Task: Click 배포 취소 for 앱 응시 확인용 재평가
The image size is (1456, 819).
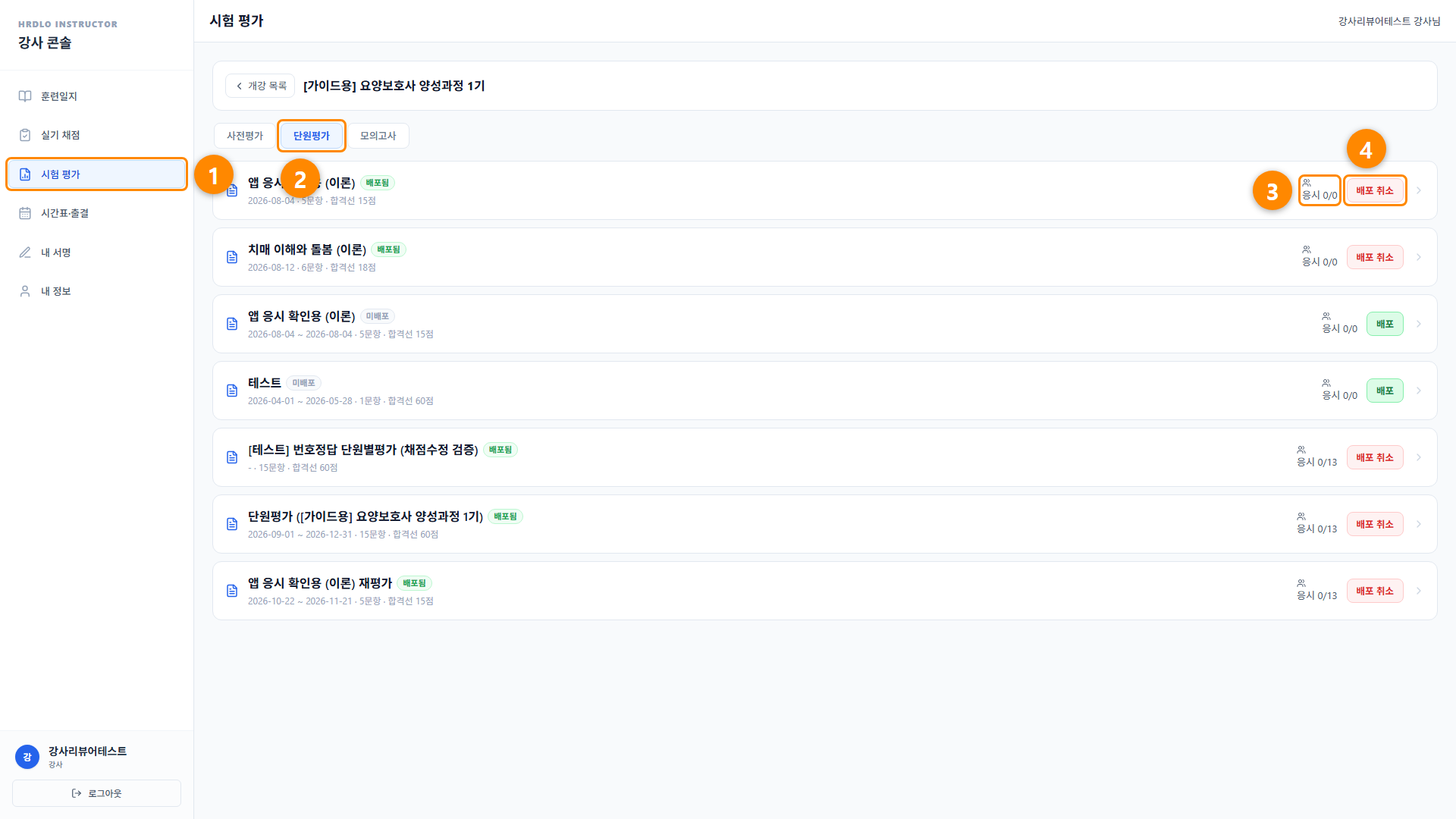Action: (1375, 591)
